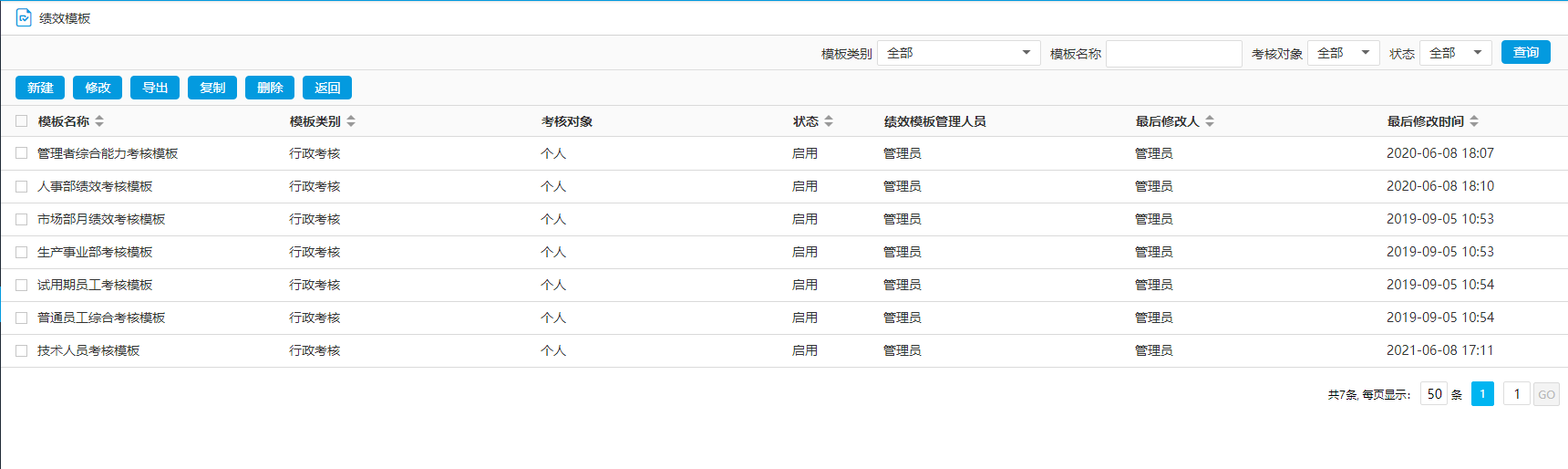The width and height of the screenshot is (1568, 469).
Task: Check the 管理者综合能力考核模板 row checkbox
Action: 22,153
